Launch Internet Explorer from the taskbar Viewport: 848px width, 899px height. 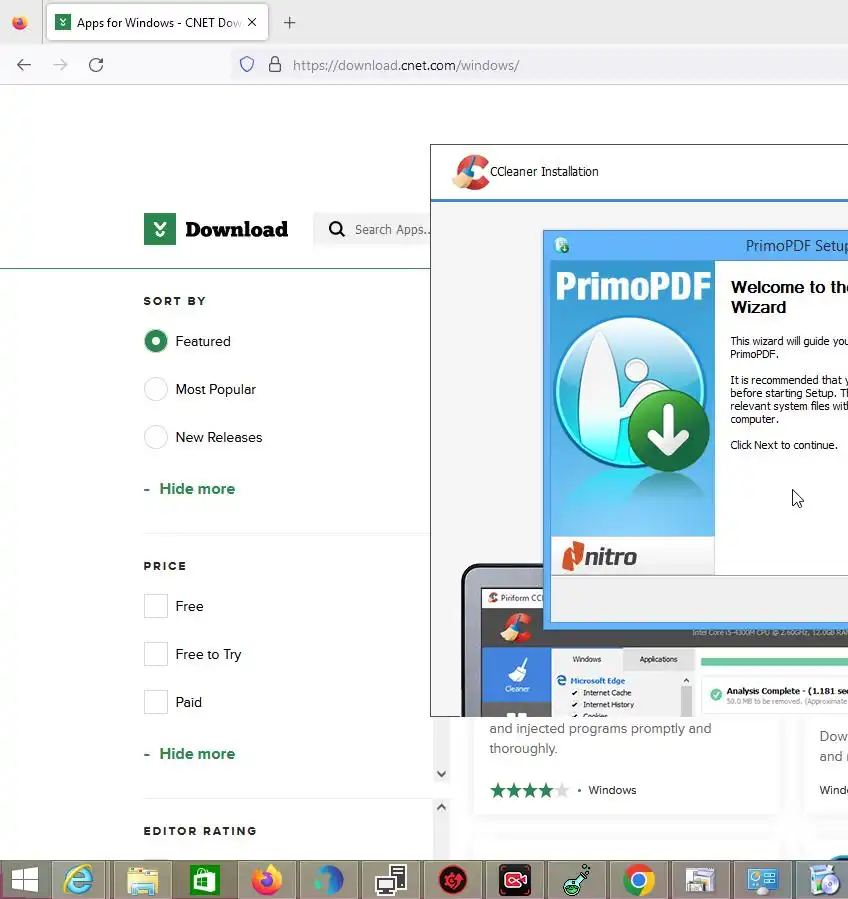79,880
